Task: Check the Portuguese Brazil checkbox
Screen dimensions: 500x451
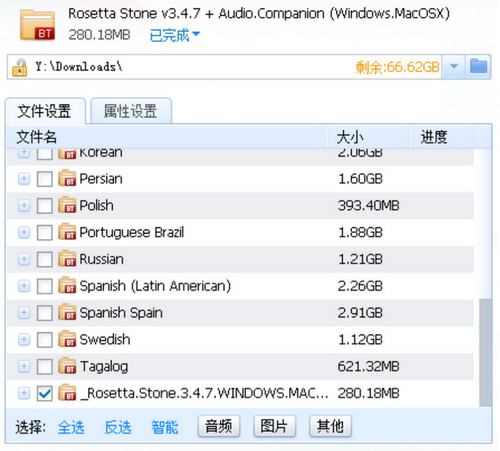Action: [x=45, y=233]
